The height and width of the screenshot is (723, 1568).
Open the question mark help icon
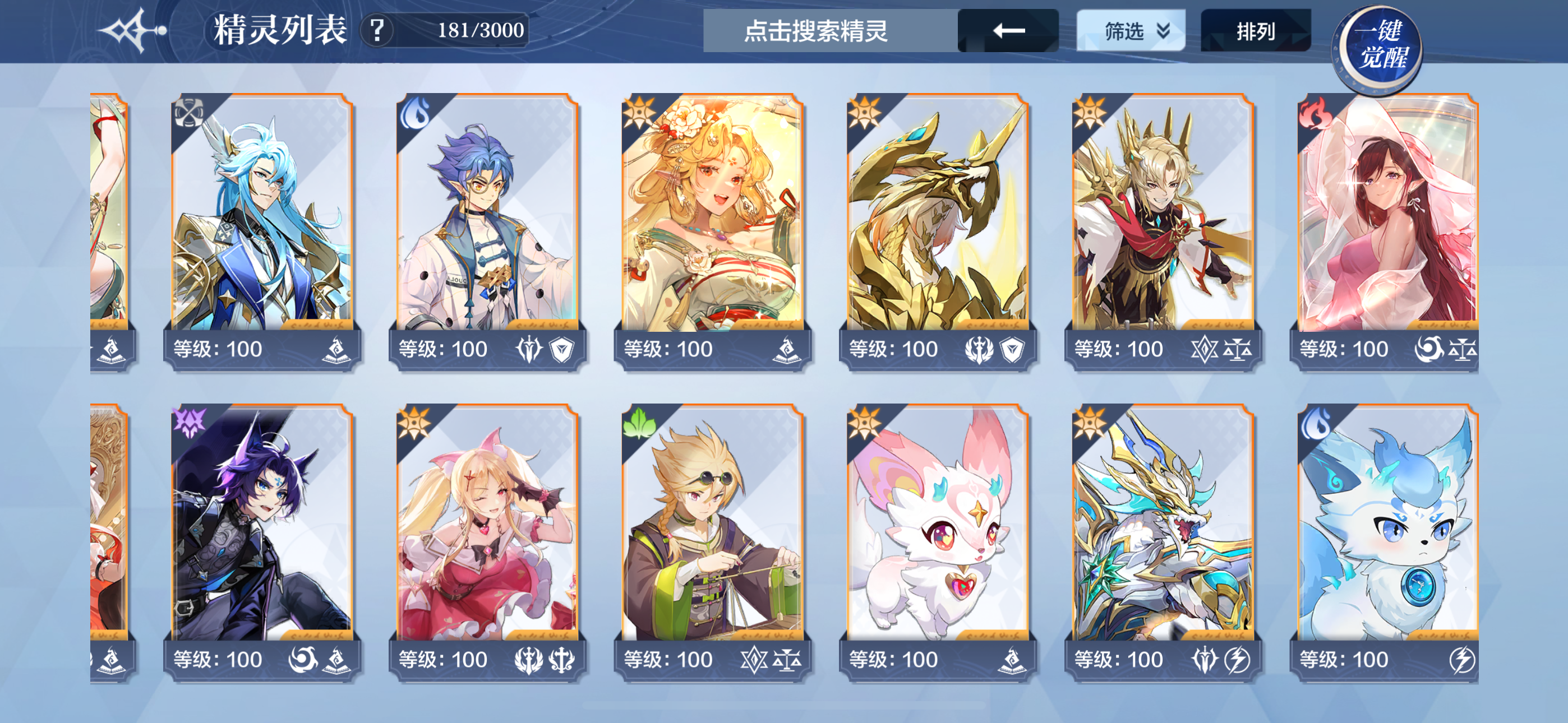coord(377,30)
